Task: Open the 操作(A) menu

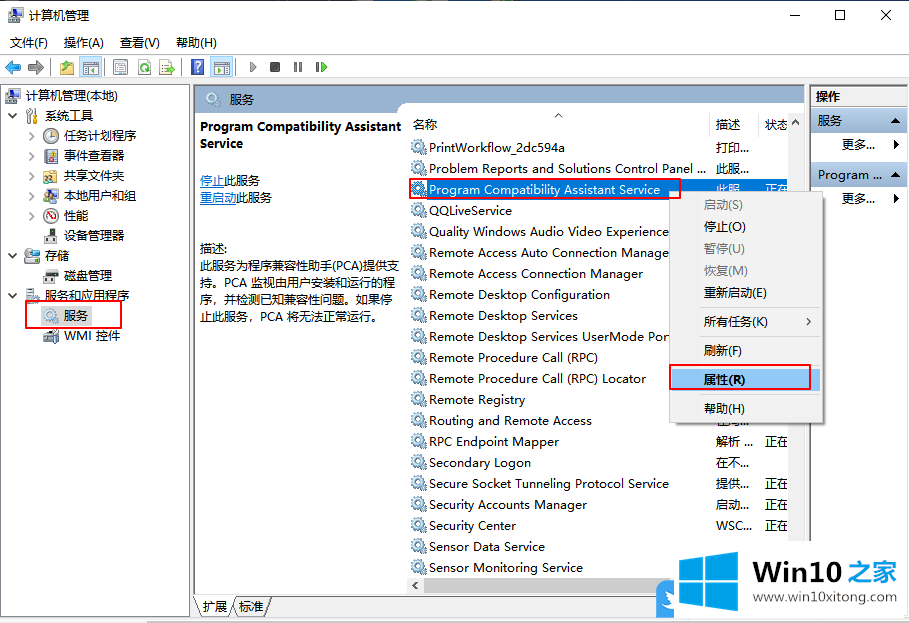Action: 83,42
